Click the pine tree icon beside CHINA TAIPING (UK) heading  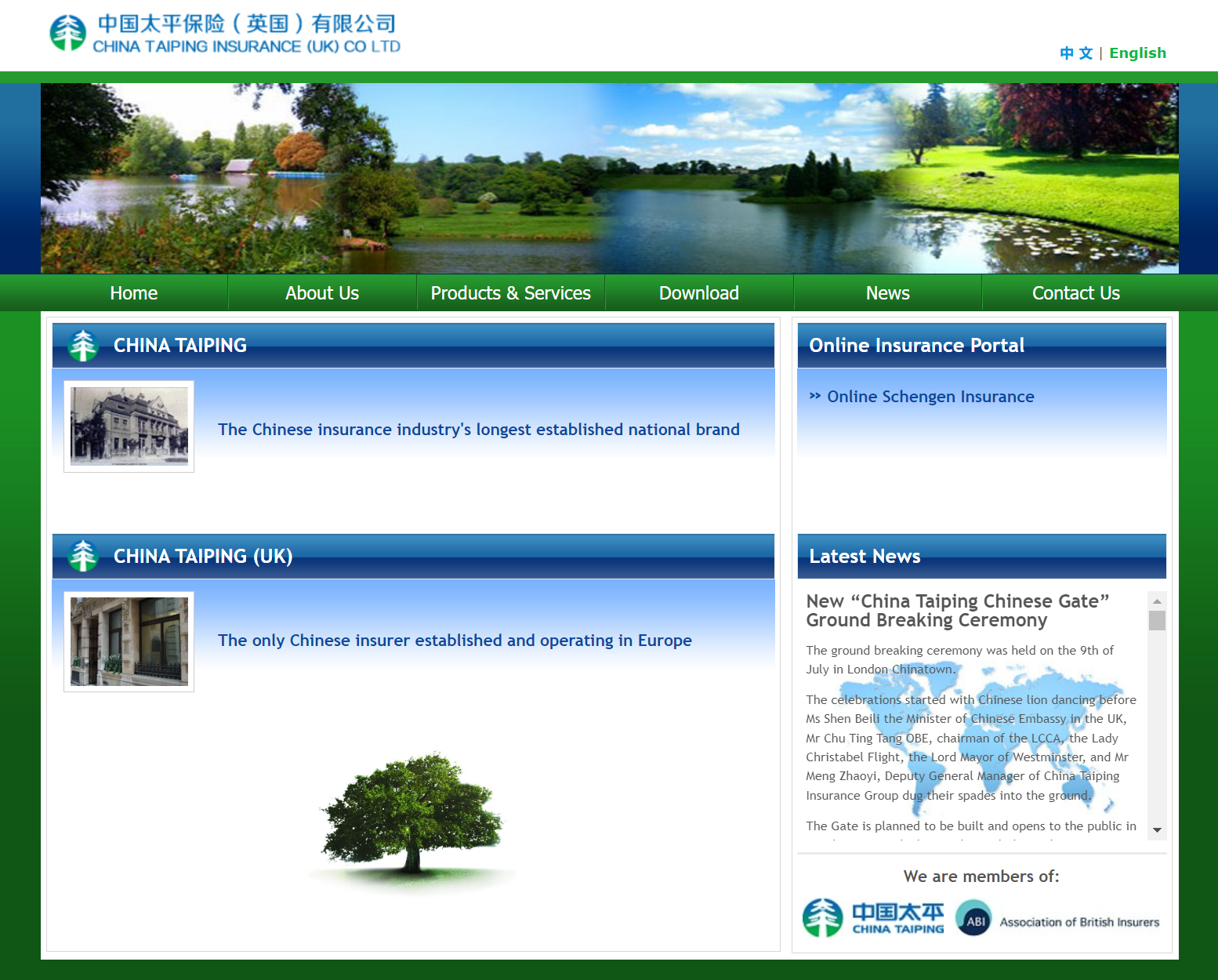tap(83, 557)
